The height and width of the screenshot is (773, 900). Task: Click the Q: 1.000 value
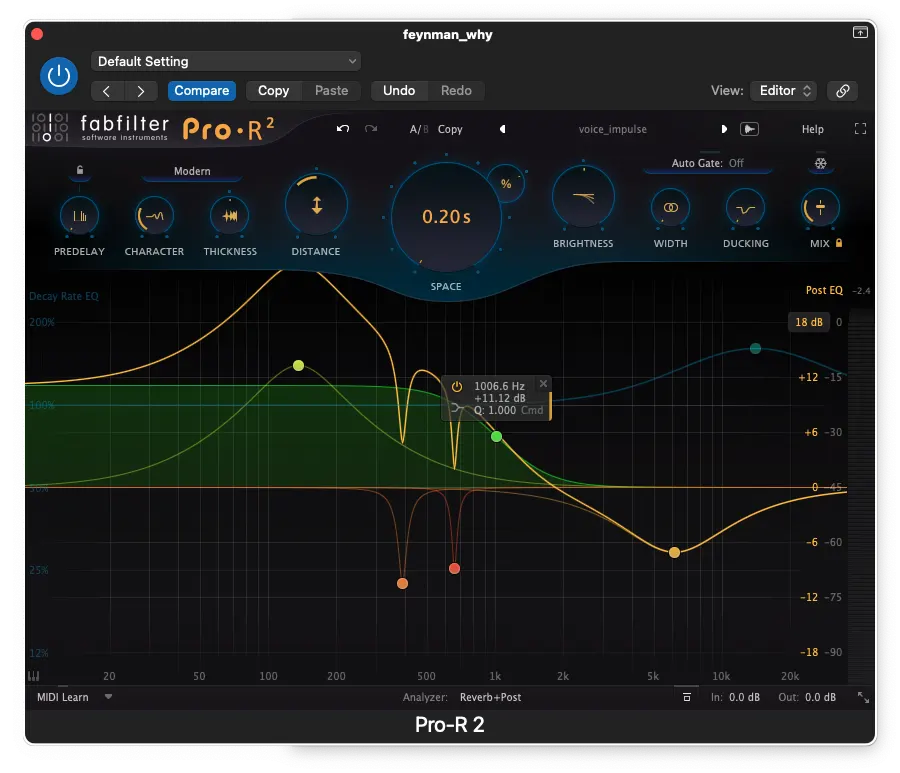pos(495,410)
